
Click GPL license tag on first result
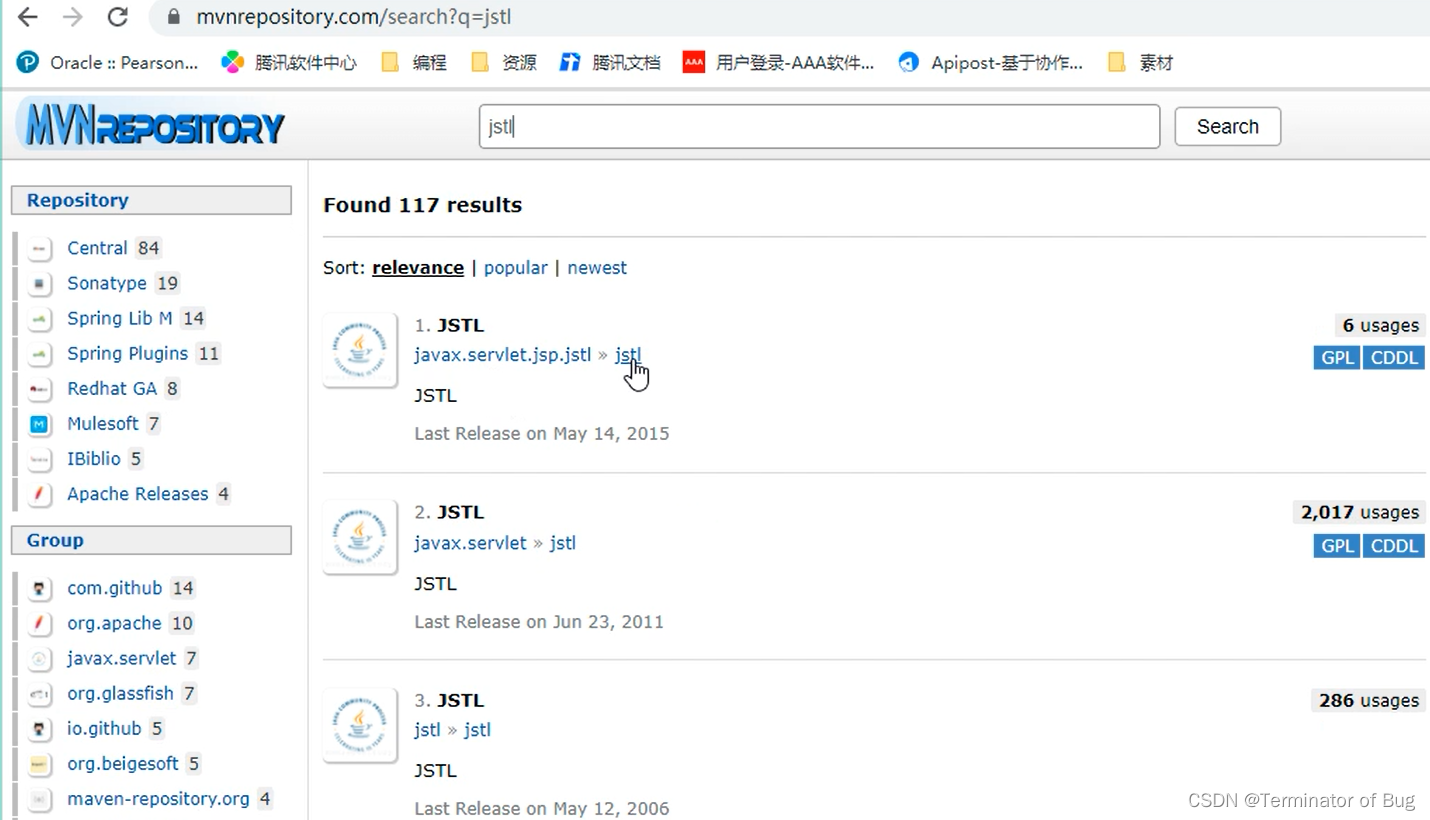(x=1337, y=358)
